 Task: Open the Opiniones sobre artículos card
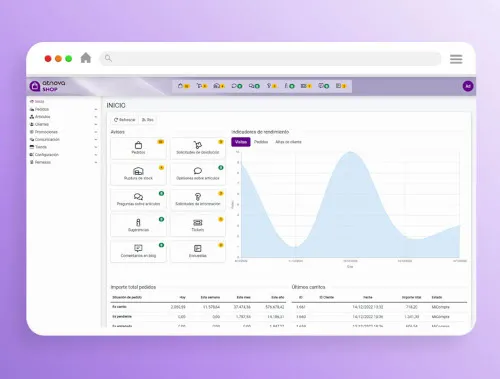pyautogui.click(x=198, y=174)
